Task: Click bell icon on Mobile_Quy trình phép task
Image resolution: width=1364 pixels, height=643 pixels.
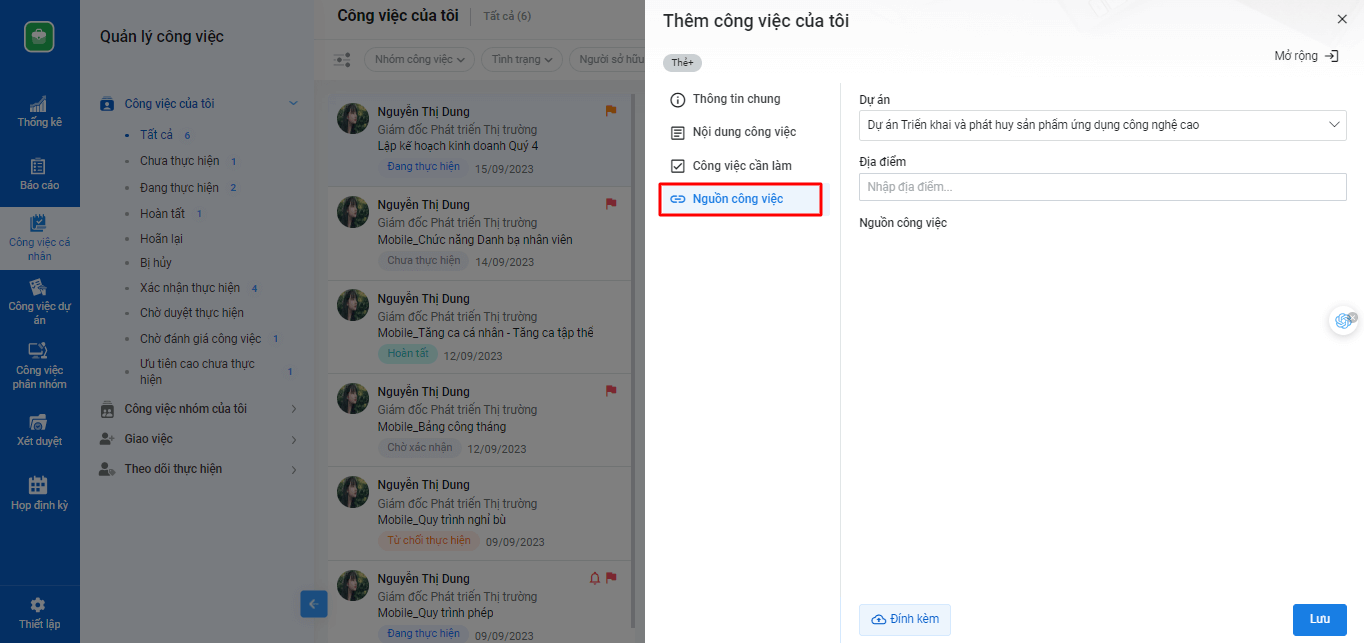Action: [x=595, y=578]
